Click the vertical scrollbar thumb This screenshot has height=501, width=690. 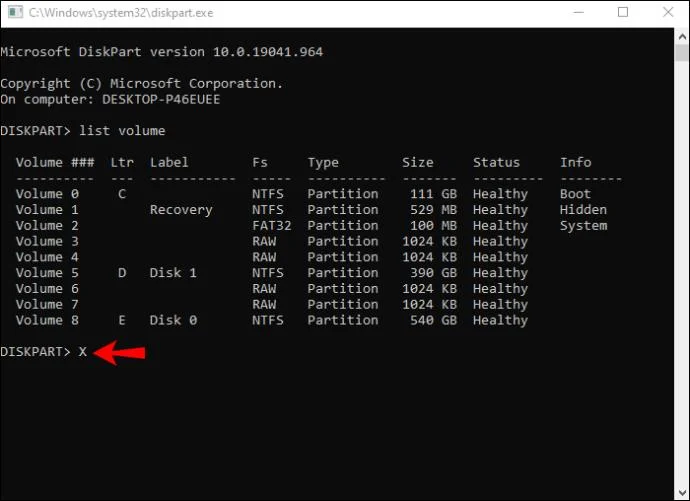pos(683,53)
